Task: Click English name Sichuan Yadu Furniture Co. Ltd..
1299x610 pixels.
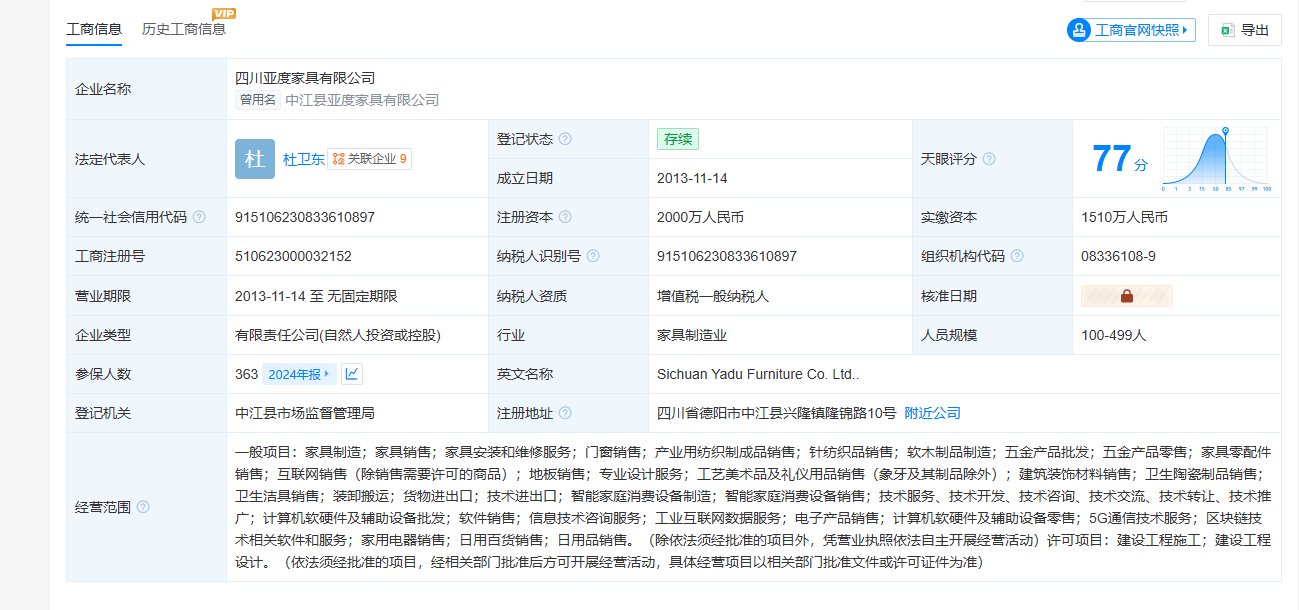Action: click(x=758, y=374)
